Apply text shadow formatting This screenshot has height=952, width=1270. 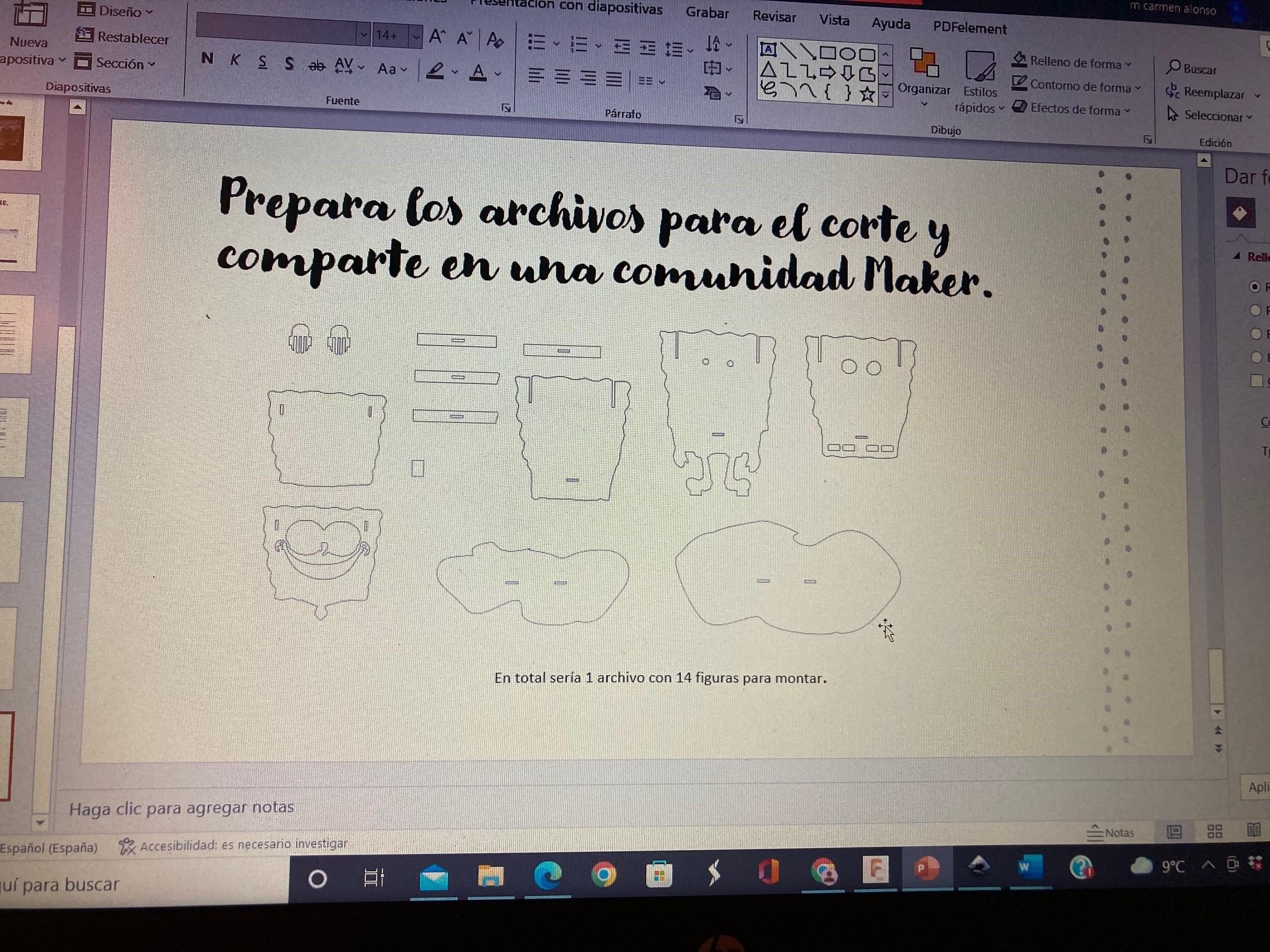(x=289, y=63)
